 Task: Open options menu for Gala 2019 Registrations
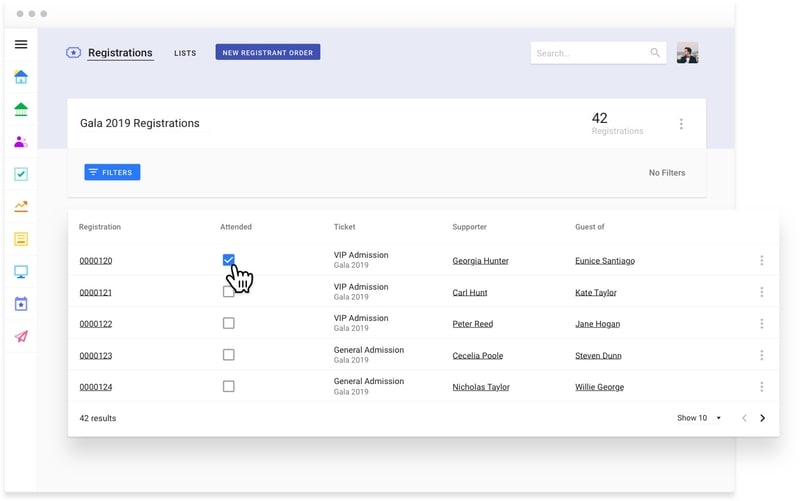coord(681,124)
